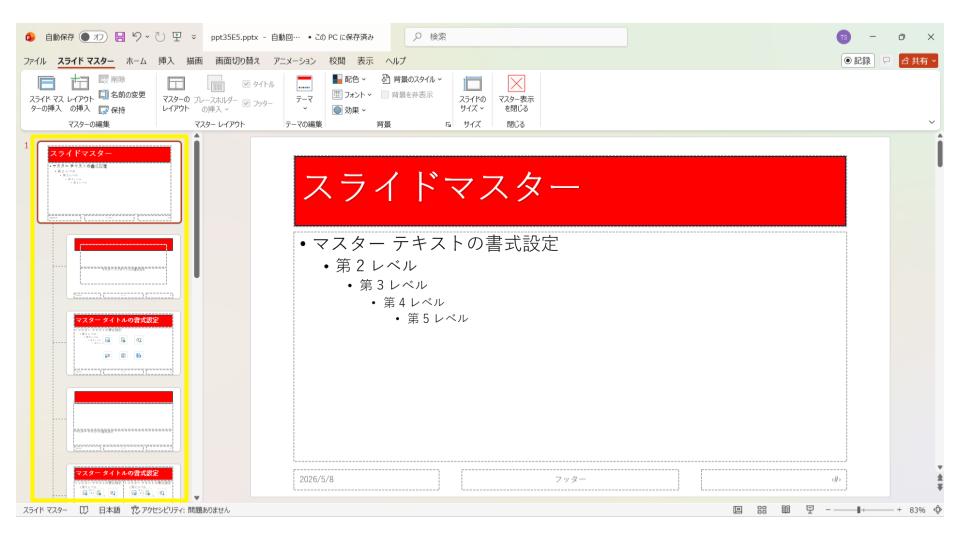Click the user account avatar
The width and height of the screenshot is (960, 540).
point(844,37)
